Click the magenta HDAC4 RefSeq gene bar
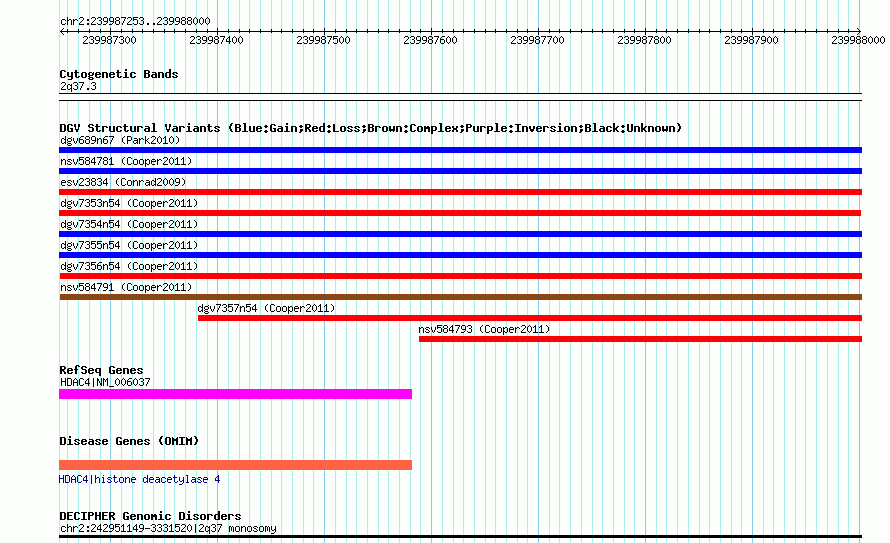The height and width of the screenshot is (543, 890). [236, 394]
